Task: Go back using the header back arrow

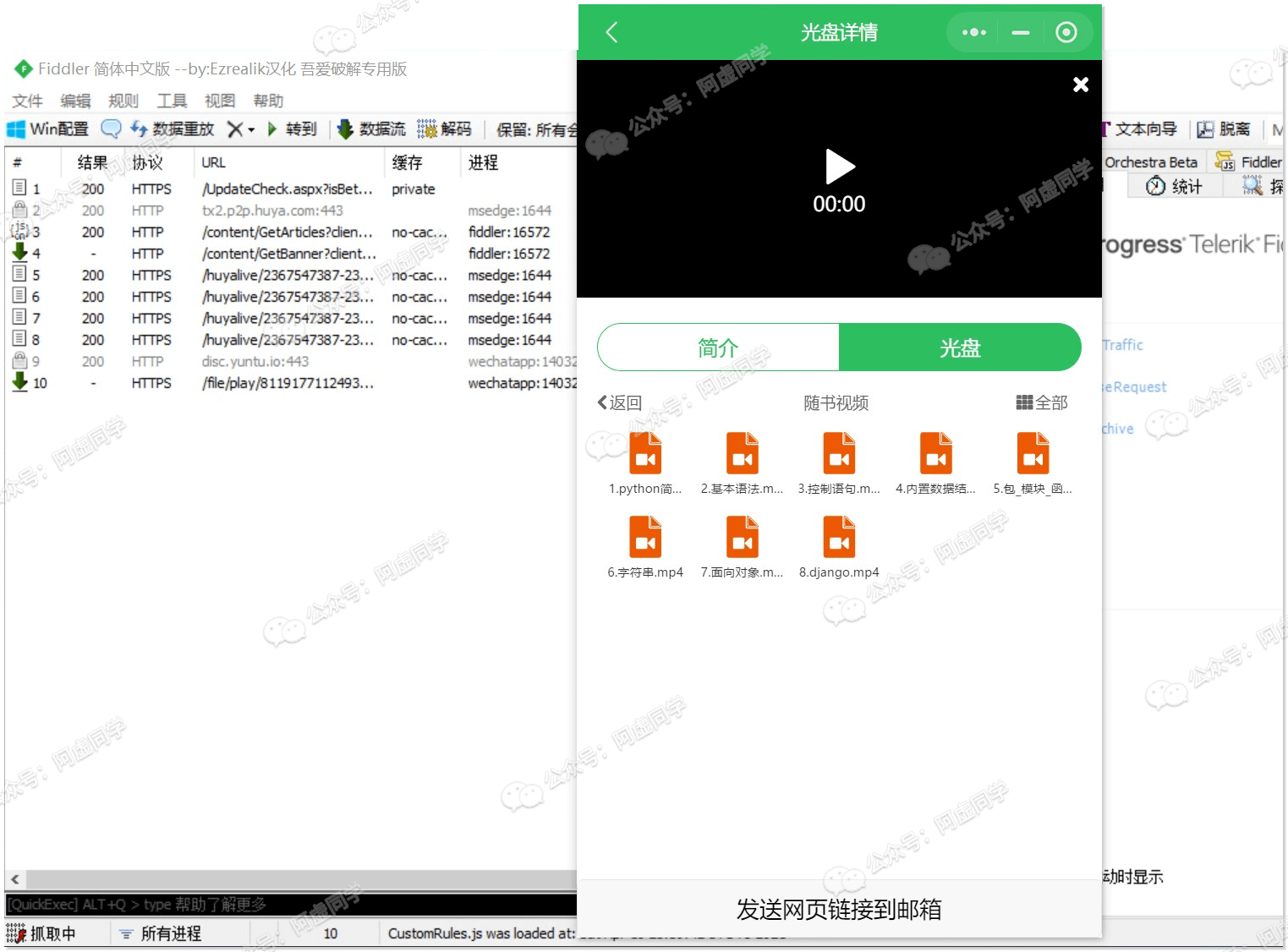Action: [x=612, y=32]
